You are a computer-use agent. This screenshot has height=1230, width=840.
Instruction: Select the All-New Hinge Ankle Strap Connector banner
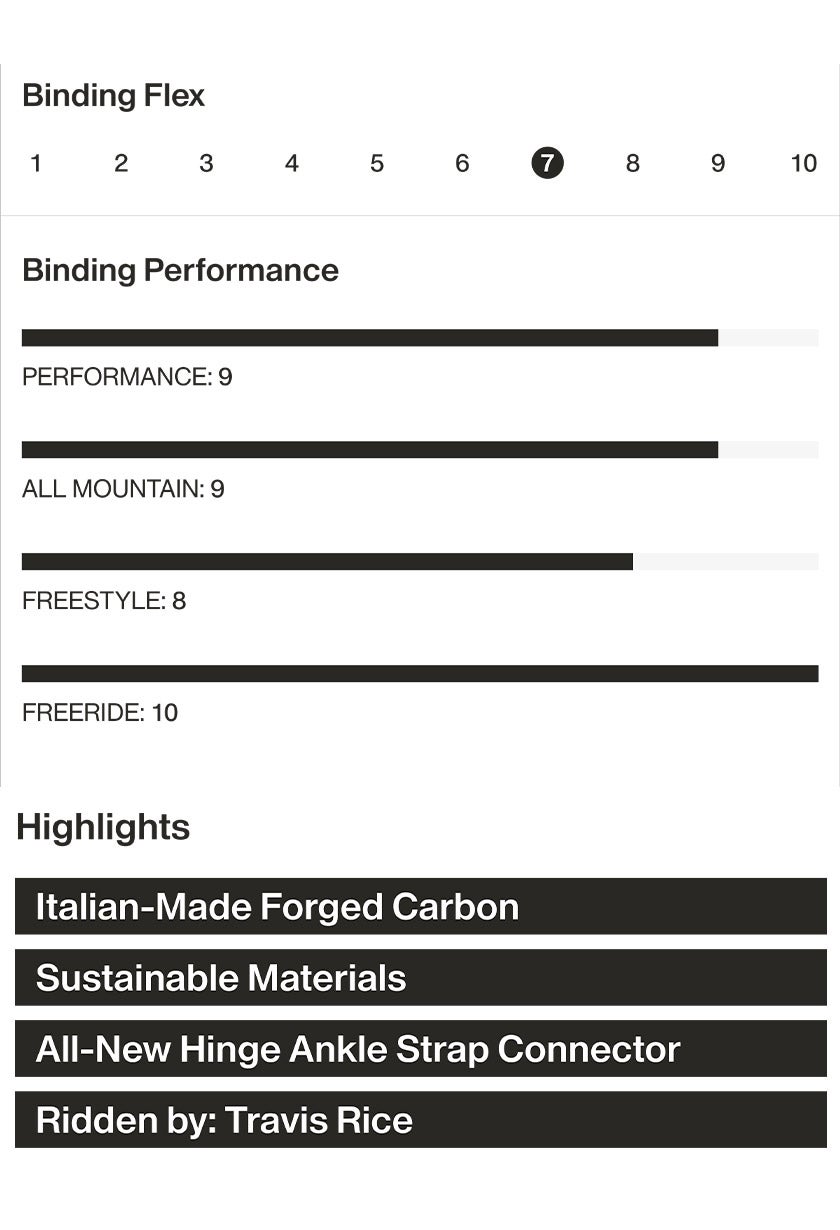[421, 1048]
